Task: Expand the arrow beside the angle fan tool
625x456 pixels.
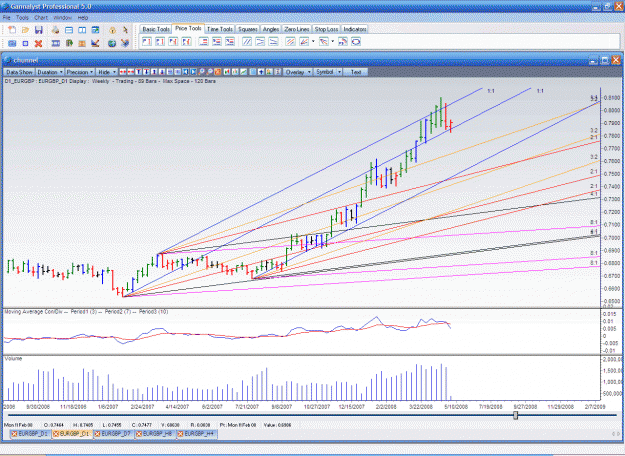Action: [x=313, y=41]
